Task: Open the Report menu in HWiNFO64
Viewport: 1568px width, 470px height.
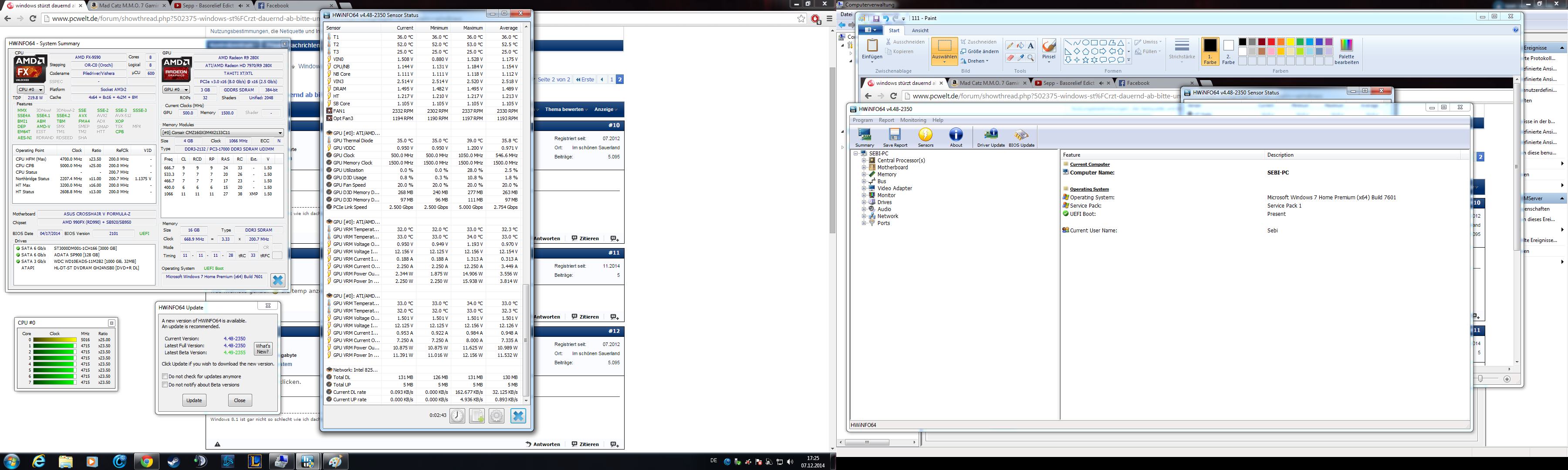Action: coord(886,121)
